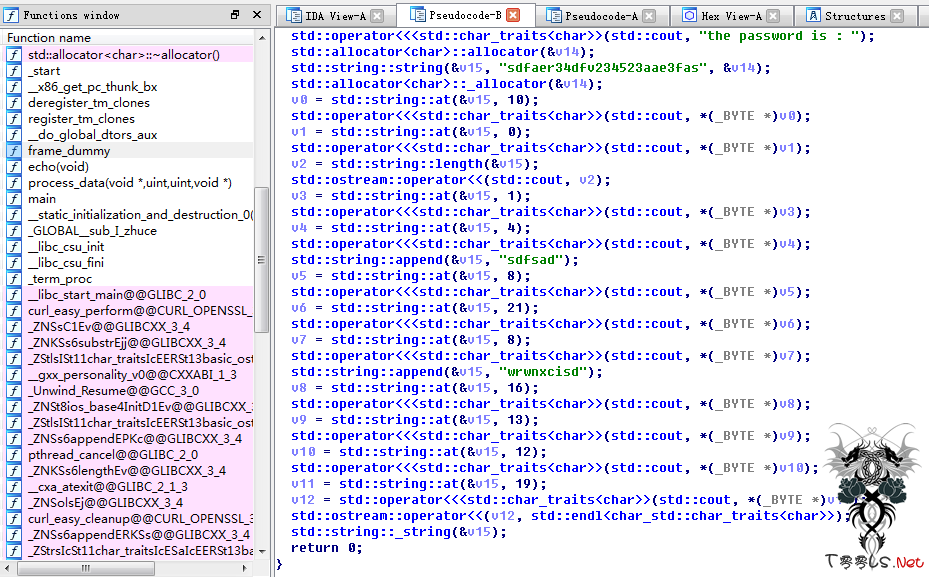Click the function icon beside frame_dummy
This screenshot has height=577, width=929.
[14, 150]
